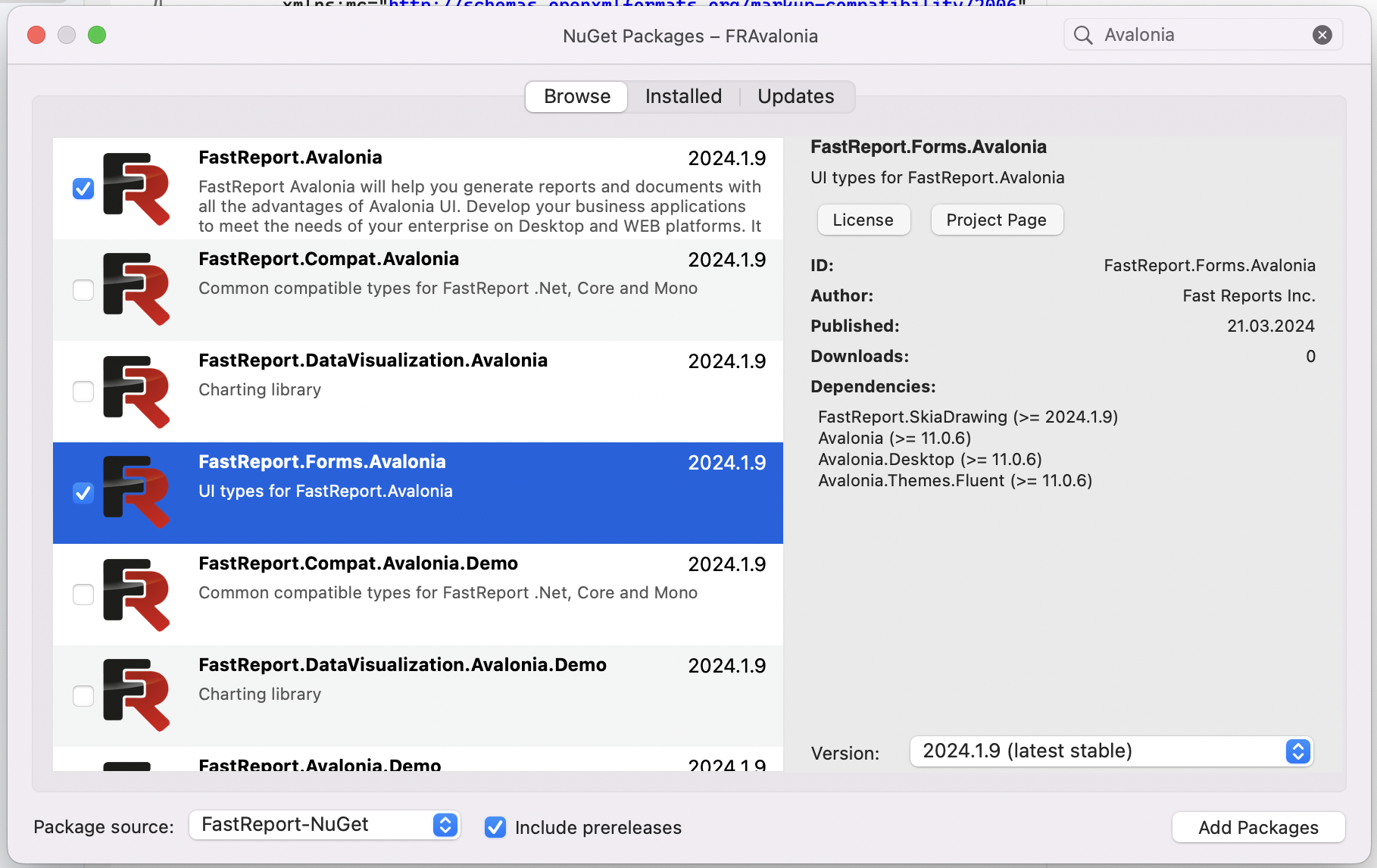Focus the Avalonia search input field
Image resolution: width=1377 pixels, height=868 pixels.
[1203, 35]
